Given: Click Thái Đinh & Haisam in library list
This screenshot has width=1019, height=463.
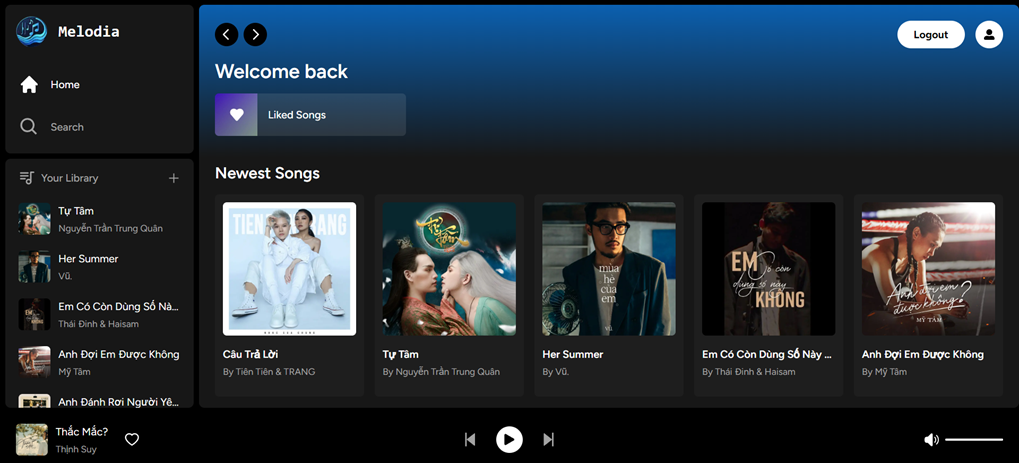Looking at the screenshot, I should pos(98,324).
